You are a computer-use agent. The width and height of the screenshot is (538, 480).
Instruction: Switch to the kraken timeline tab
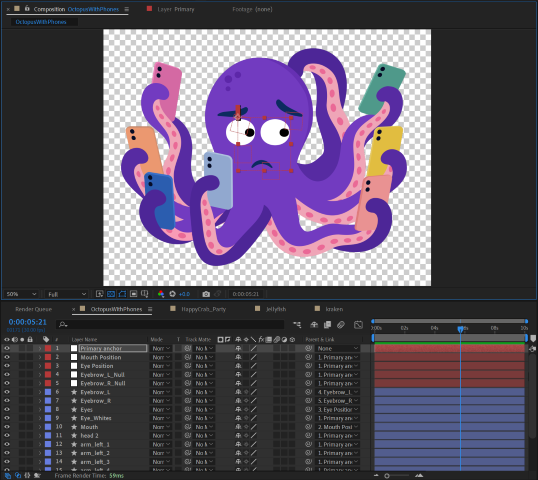[x=334, y=309]
